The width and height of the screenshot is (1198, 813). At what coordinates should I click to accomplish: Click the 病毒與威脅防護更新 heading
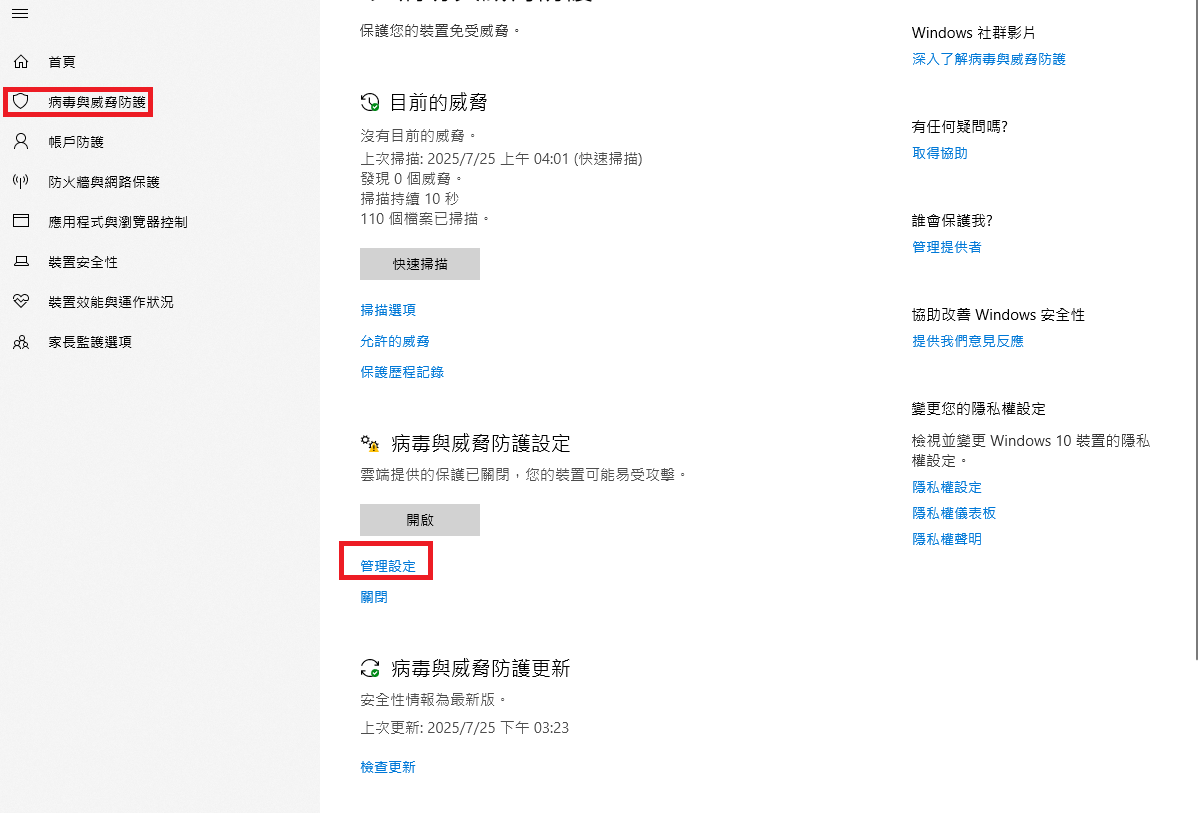pyautogui.click(x=481, y=669)
